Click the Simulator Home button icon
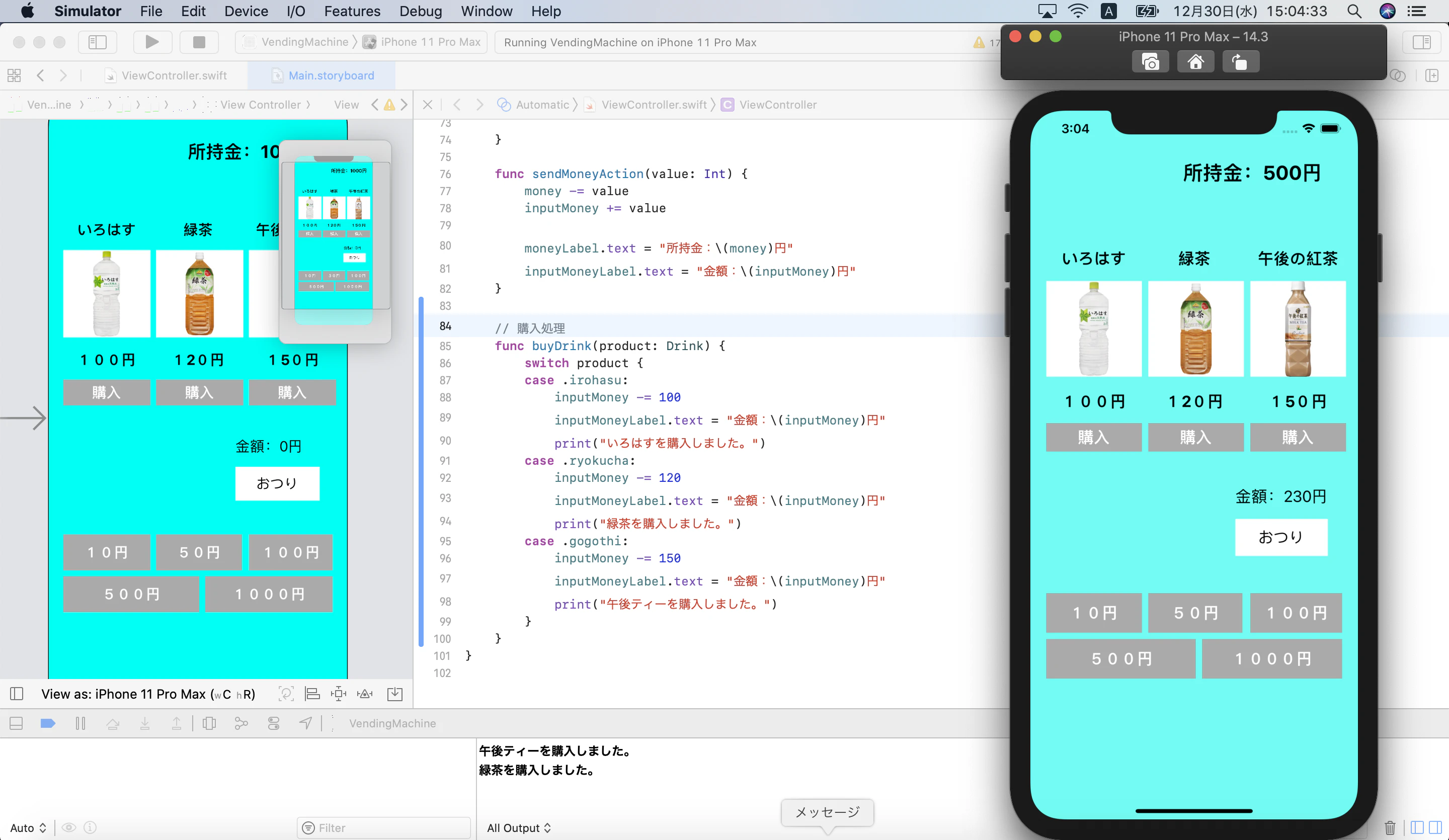Viewport: 1449px width, 840px height. (1195, 62)
